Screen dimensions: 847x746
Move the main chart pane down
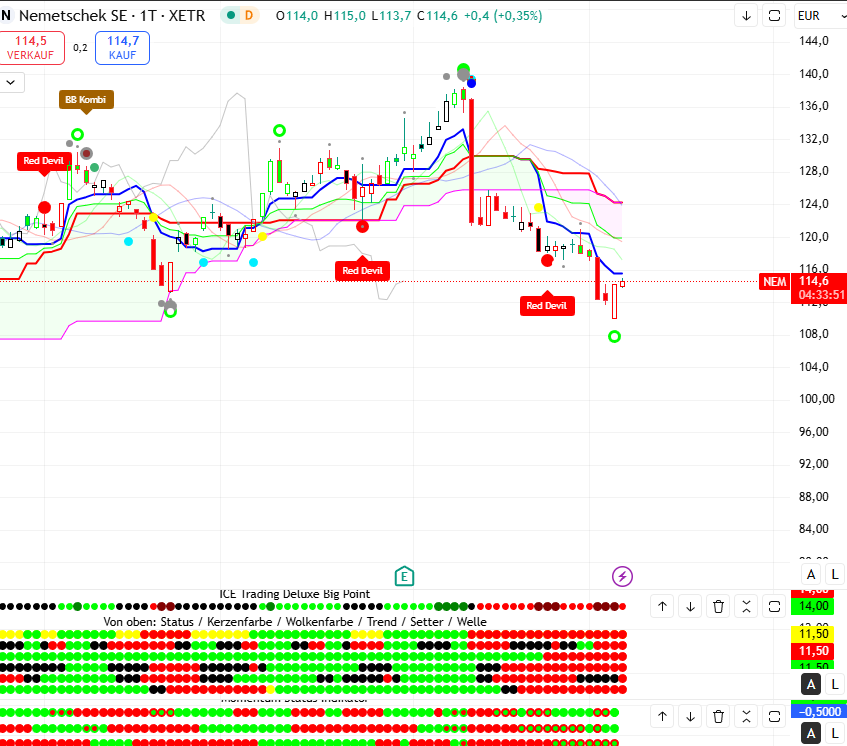point(746,15)
